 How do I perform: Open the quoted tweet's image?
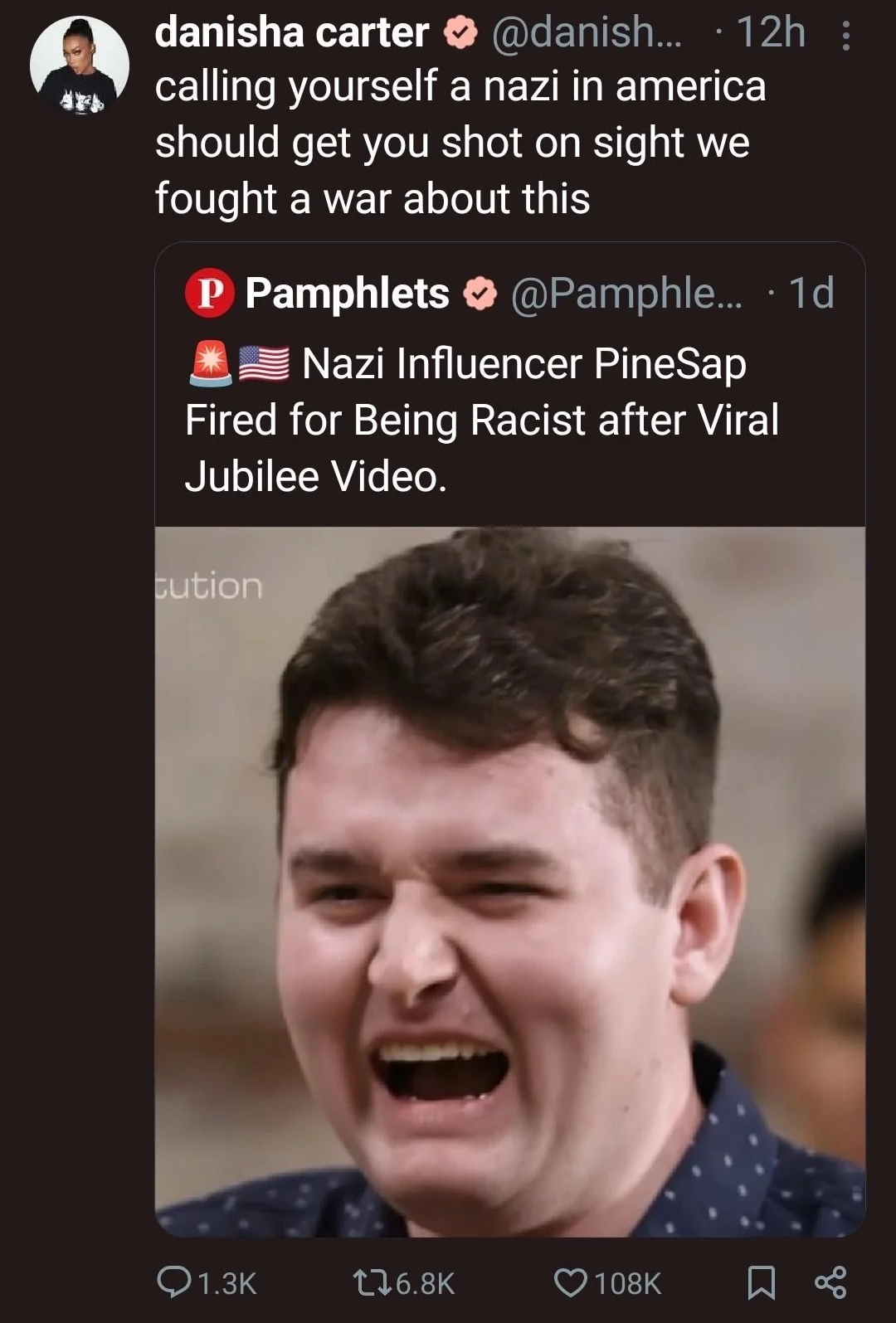510,882
